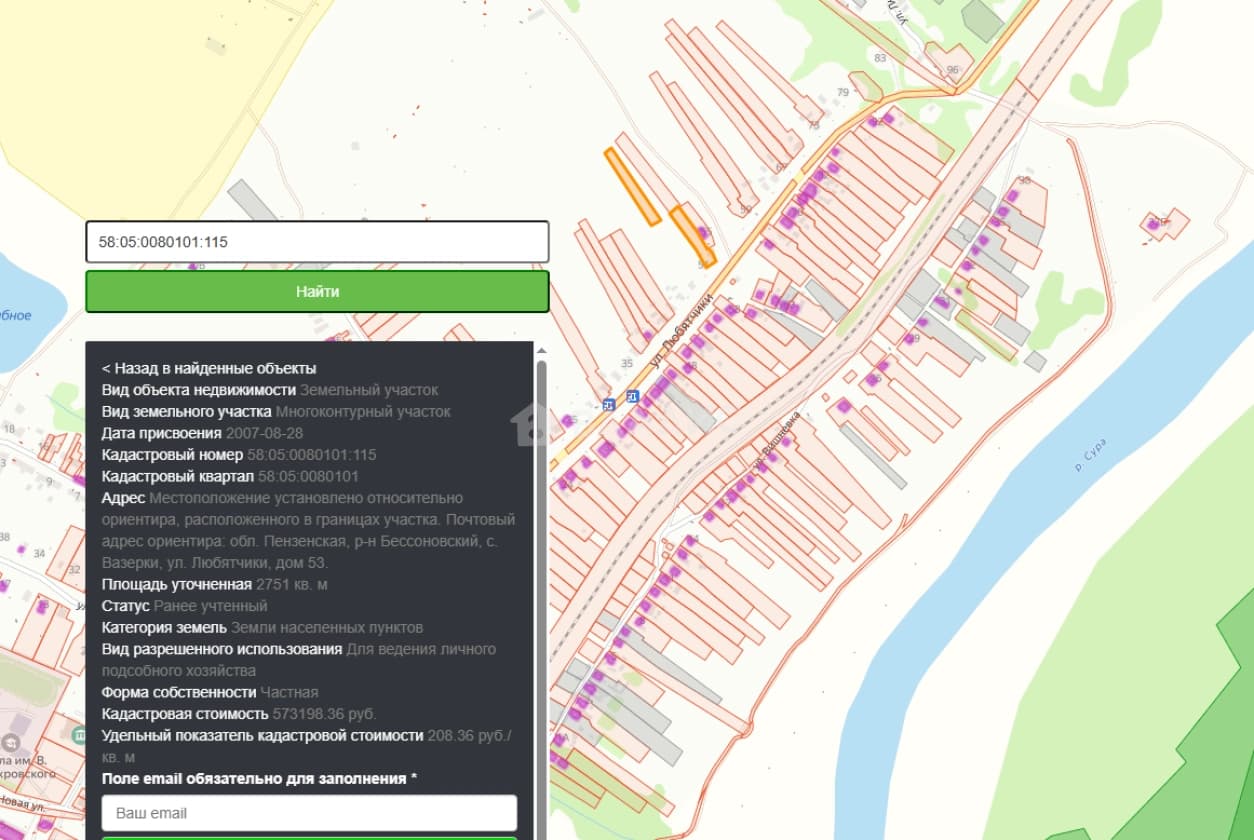1254x840 pixels.
Task: Click the Многоконтурный участок value
Action: pos(363,411)
